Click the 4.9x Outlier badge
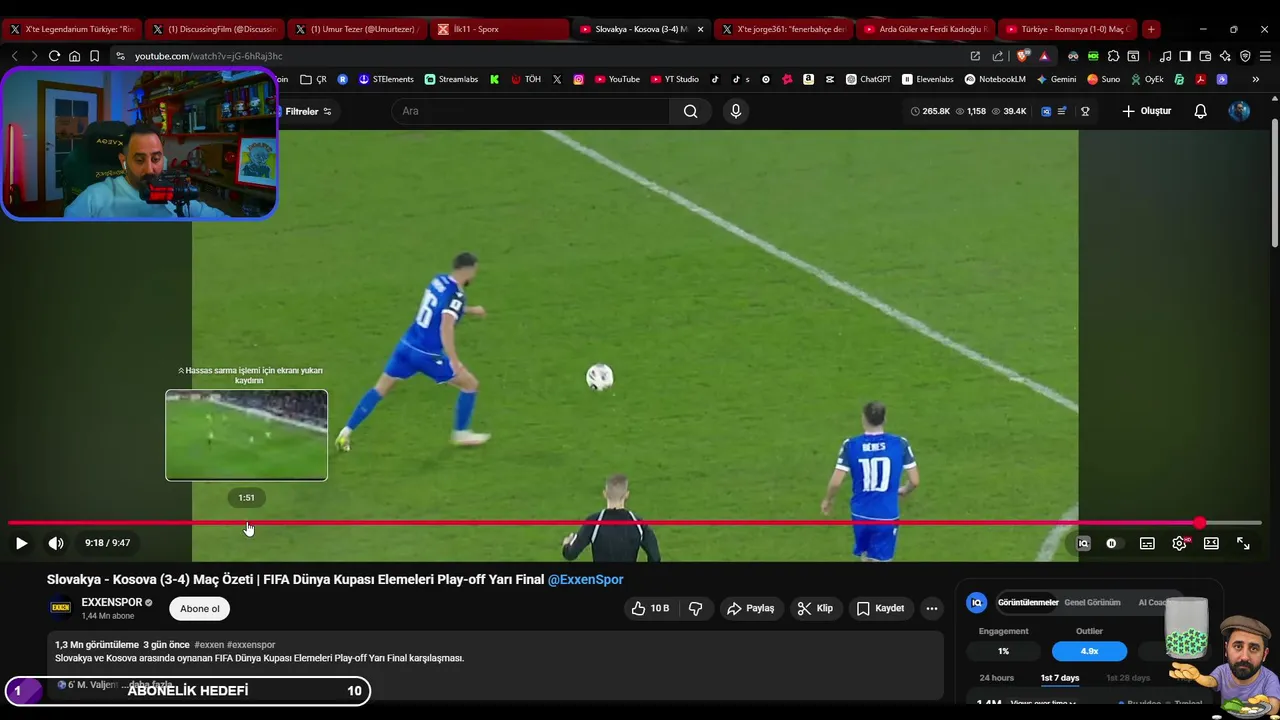 pyautogui.click(x=1089, y=651)
